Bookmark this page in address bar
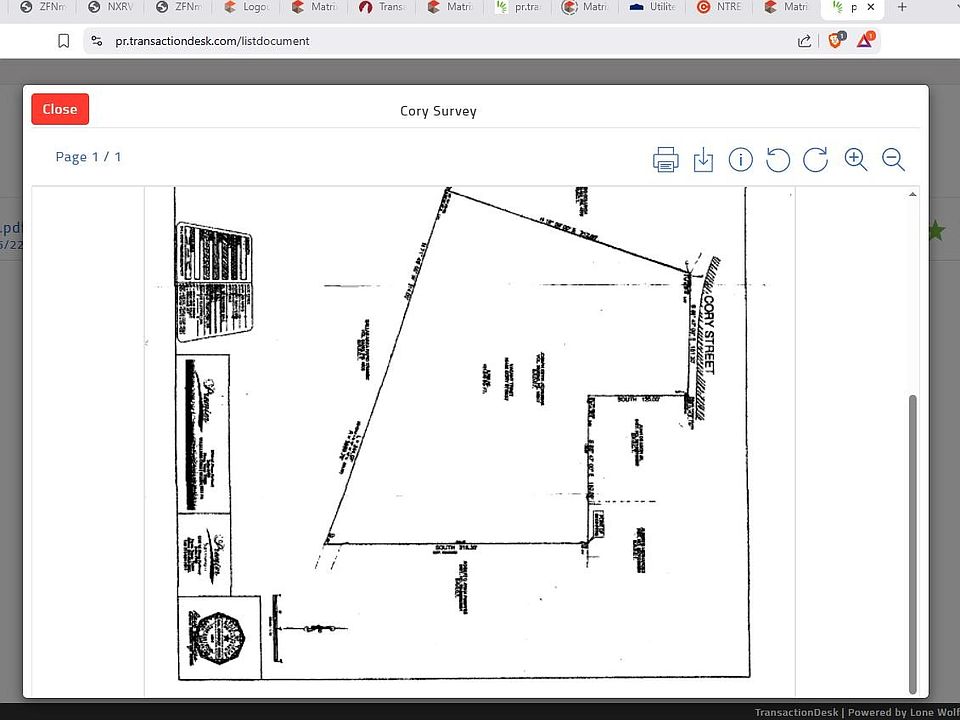 (x=64, y=41)
